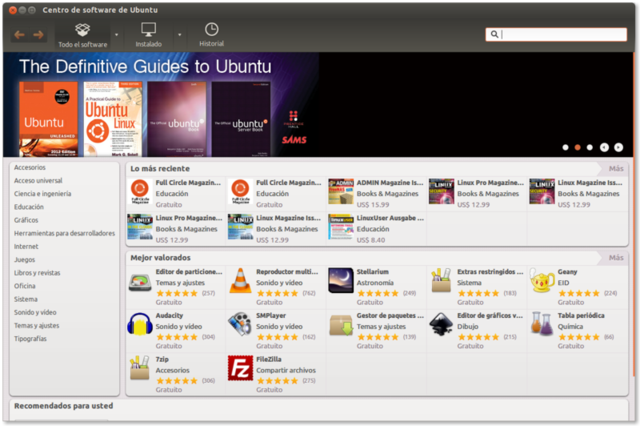The height and width of the screenshot is (426, 640).
Task: Click the Audacity star rating
Action: pyautogui.click(x=177, y=337)
